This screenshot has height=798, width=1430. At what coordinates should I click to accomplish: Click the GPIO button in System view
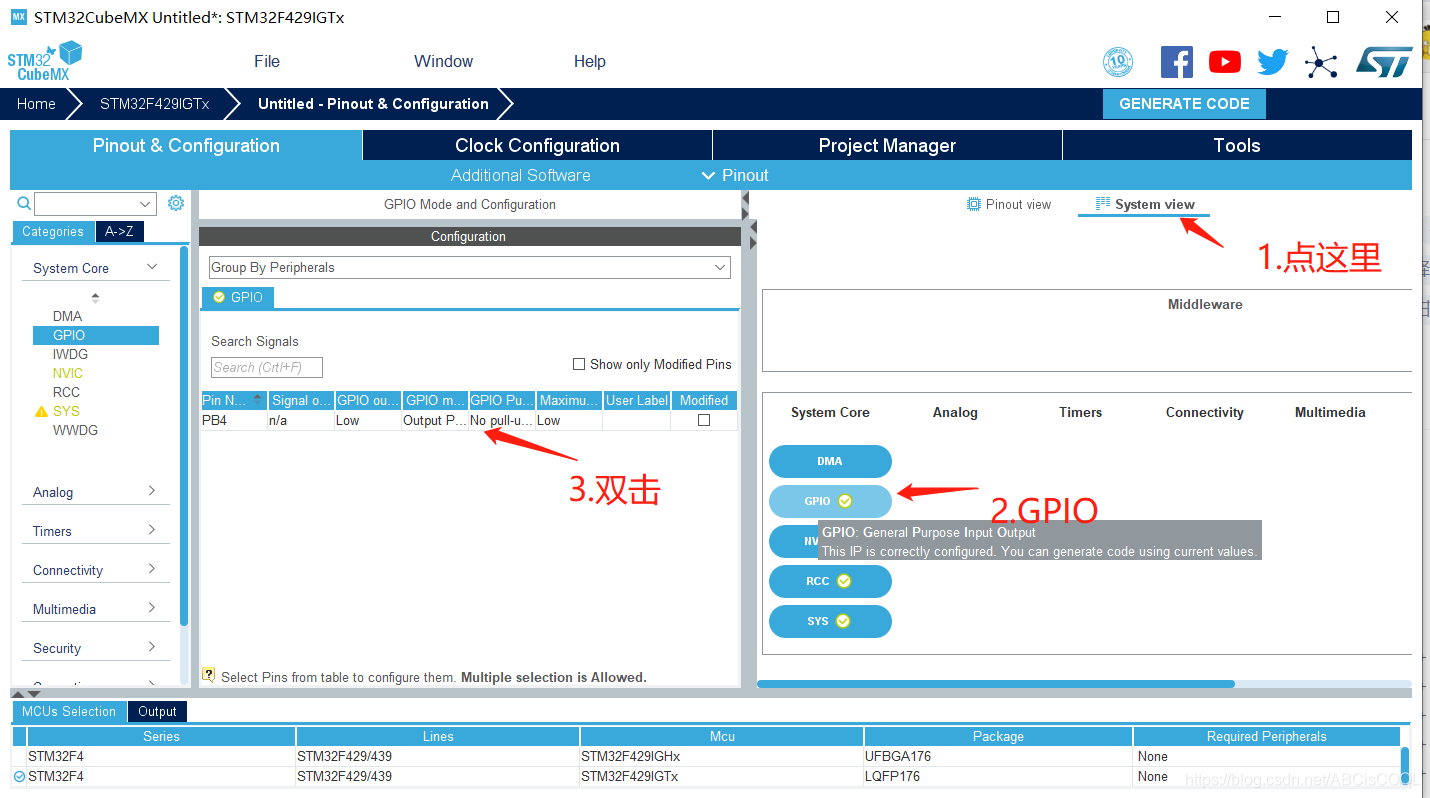coord(830,501)
